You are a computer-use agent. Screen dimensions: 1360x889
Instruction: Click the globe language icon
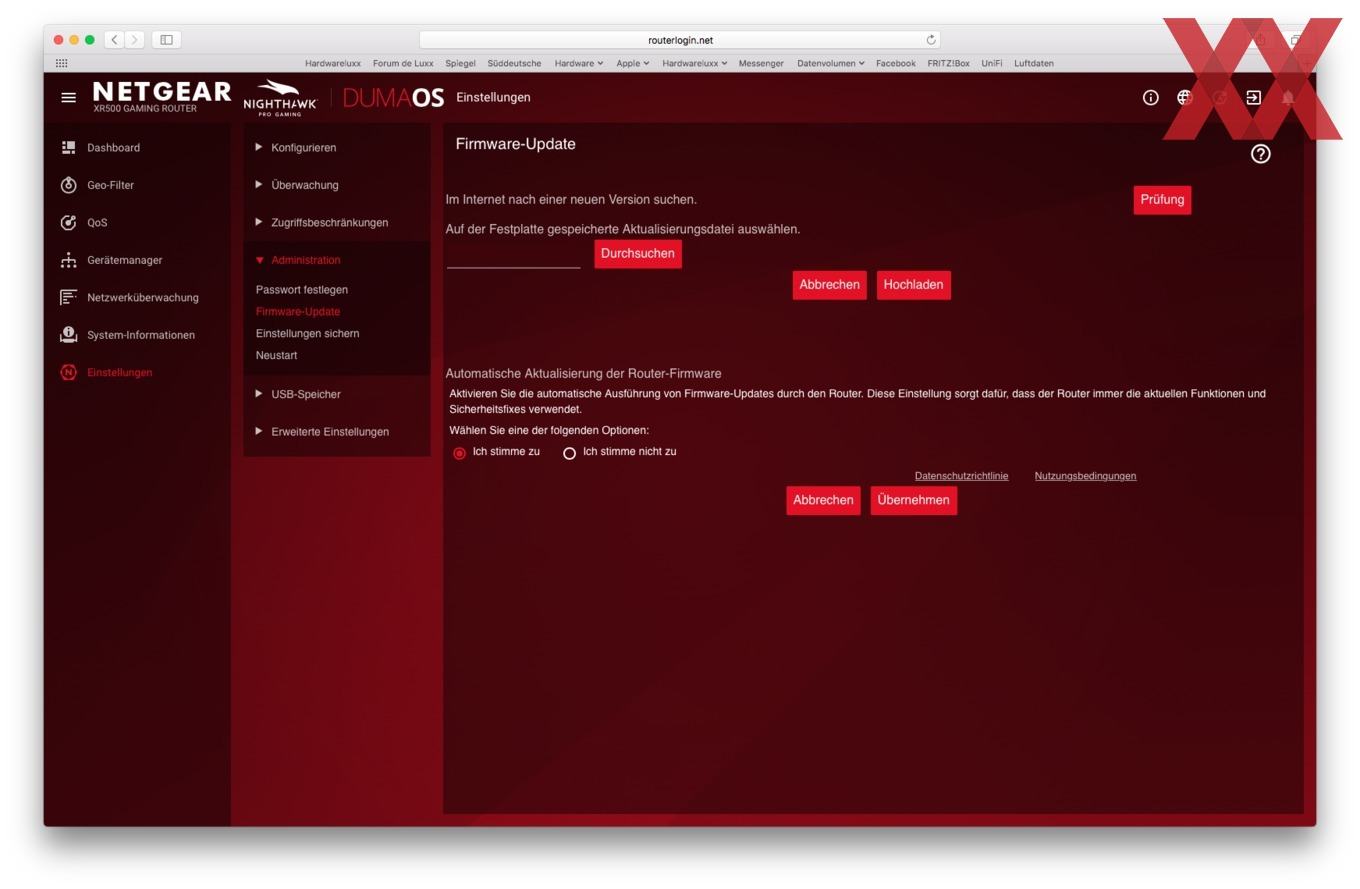click(x=1184, y=97)
